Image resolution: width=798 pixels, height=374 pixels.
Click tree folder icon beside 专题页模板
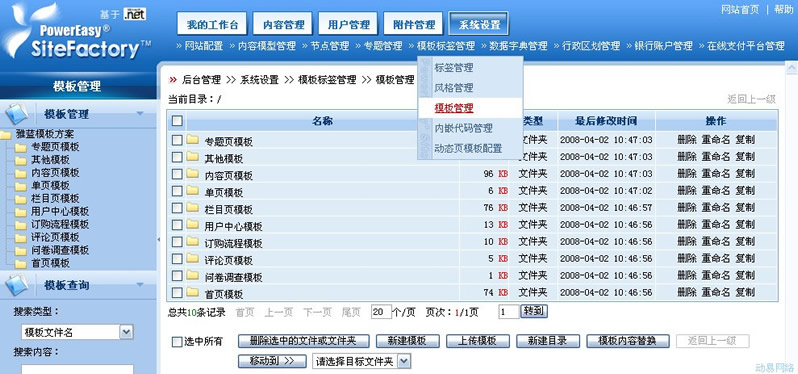point(20,148)
